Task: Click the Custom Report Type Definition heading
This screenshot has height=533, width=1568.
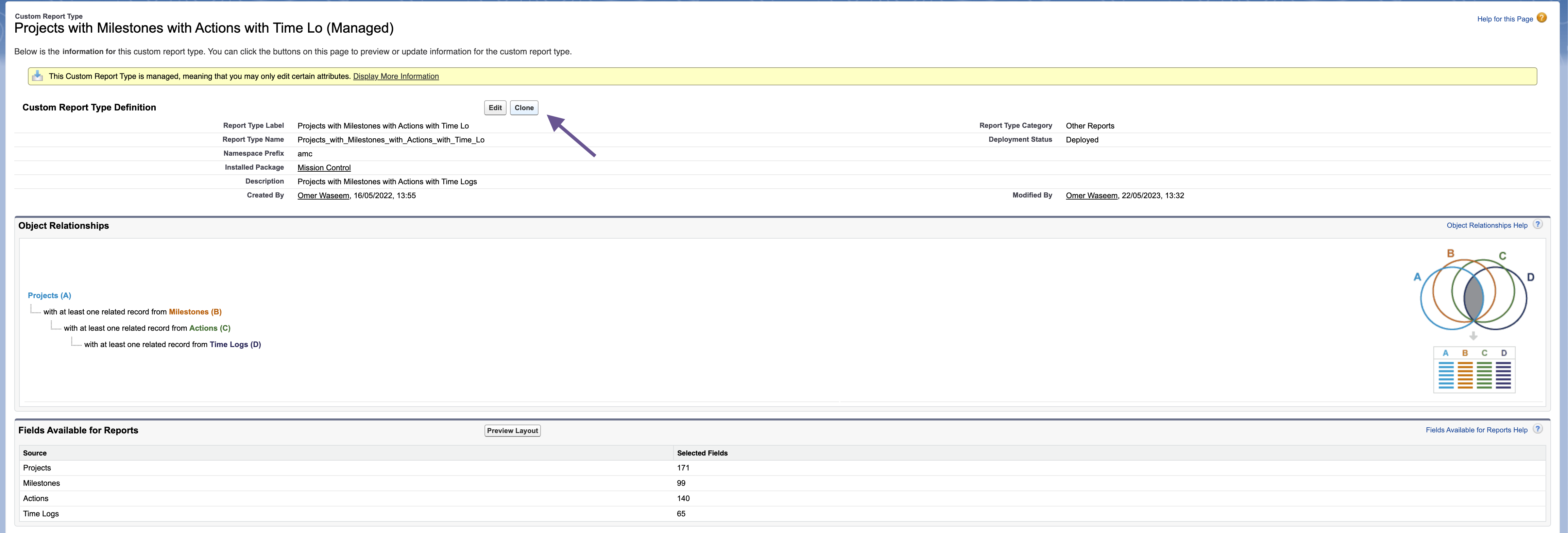Action: tap(89, 107)
